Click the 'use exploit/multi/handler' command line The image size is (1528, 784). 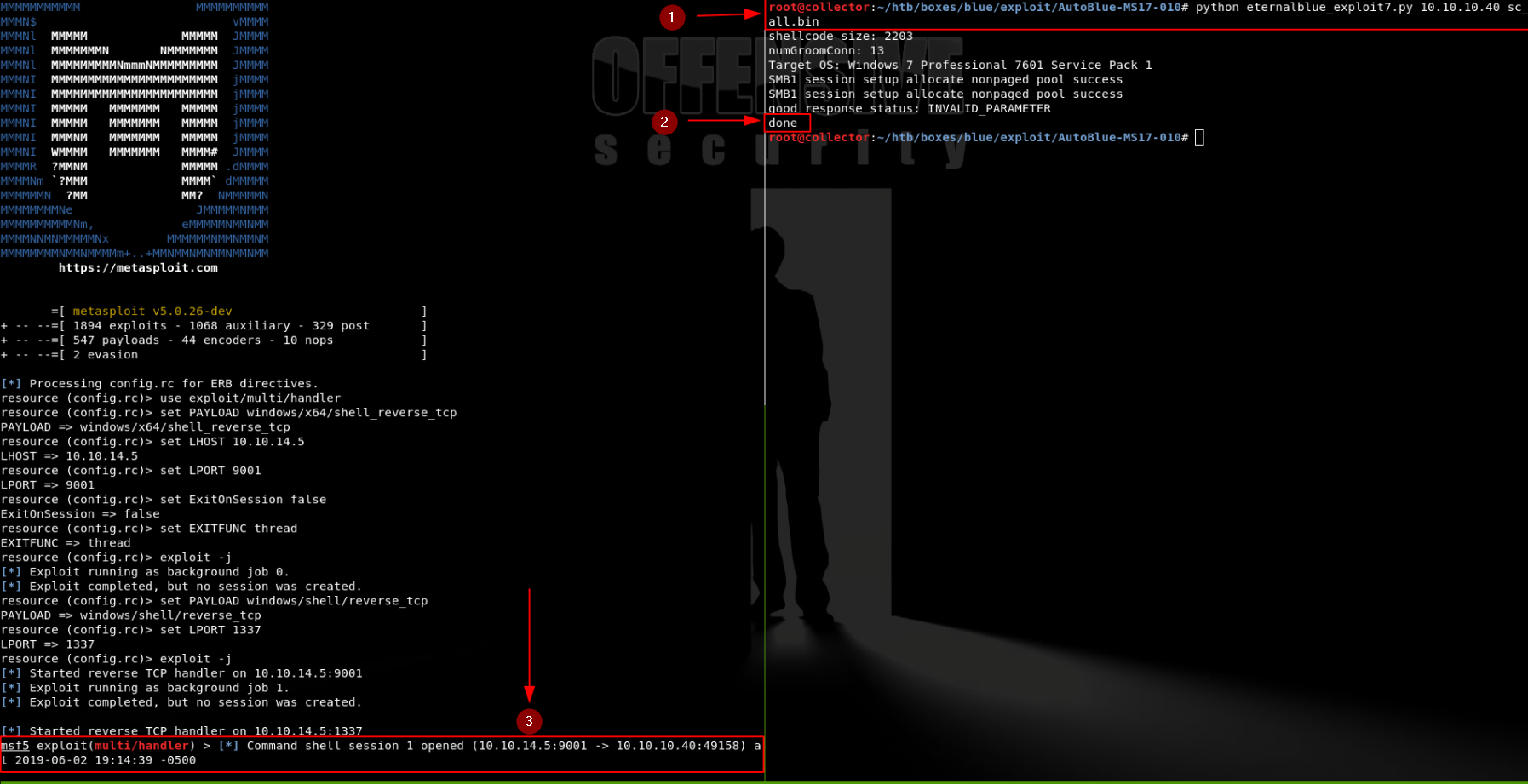170,398
